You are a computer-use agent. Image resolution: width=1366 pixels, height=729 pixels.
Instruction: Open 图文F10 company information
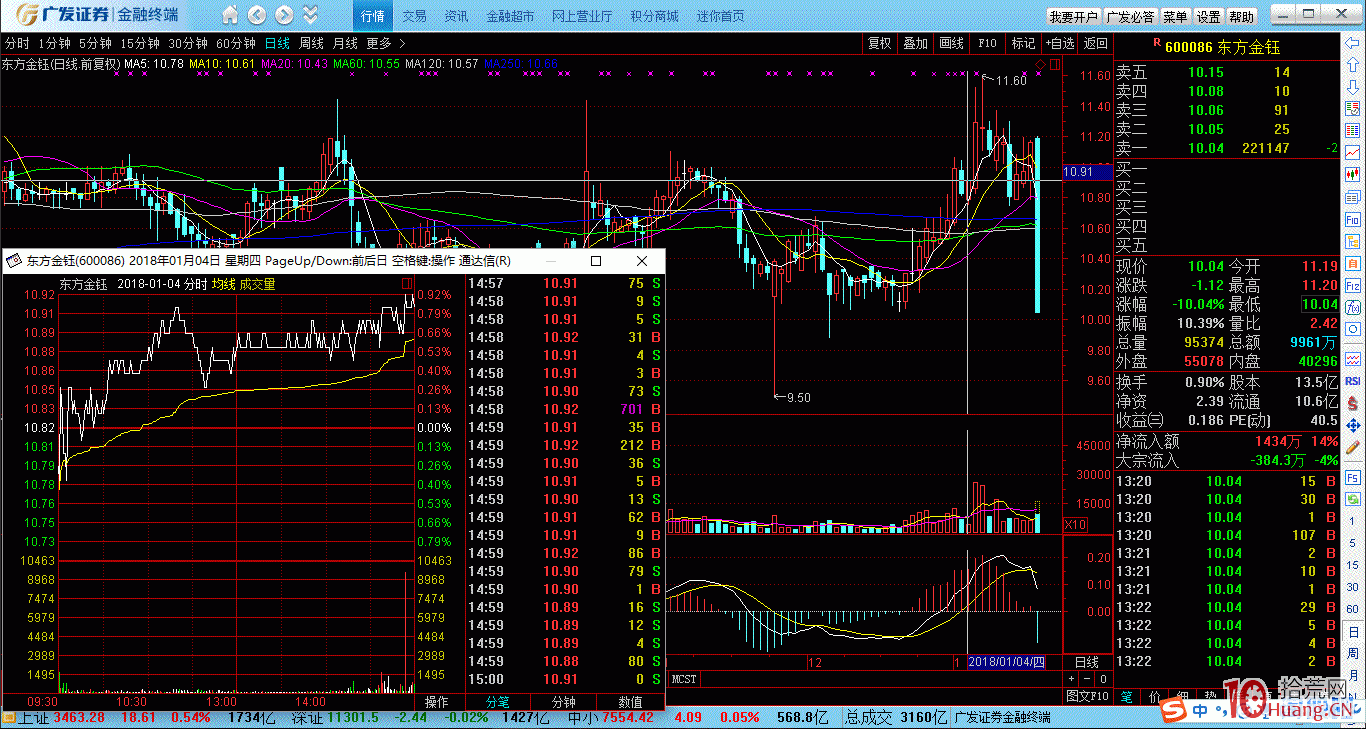1087,695
